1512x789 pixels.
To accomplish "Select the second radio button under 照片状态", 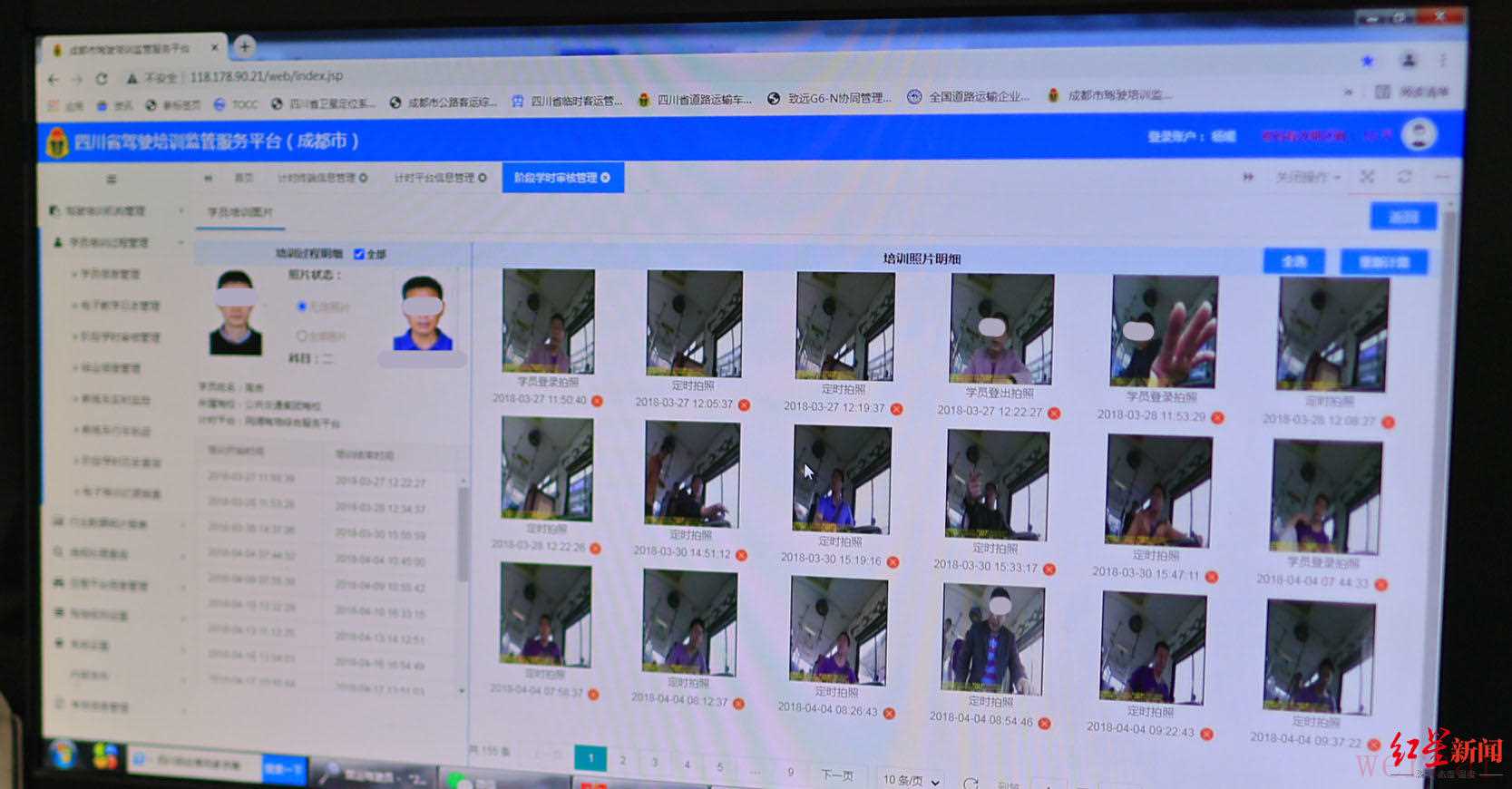I will (302, 336).
